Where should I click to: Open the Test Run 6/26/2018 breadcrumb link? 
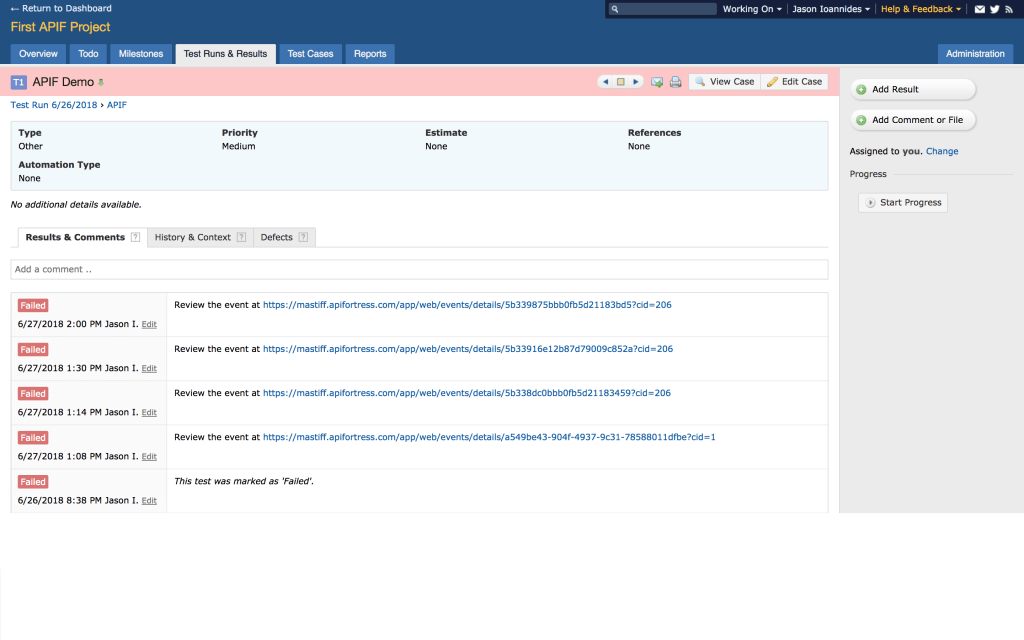(51, 104)
